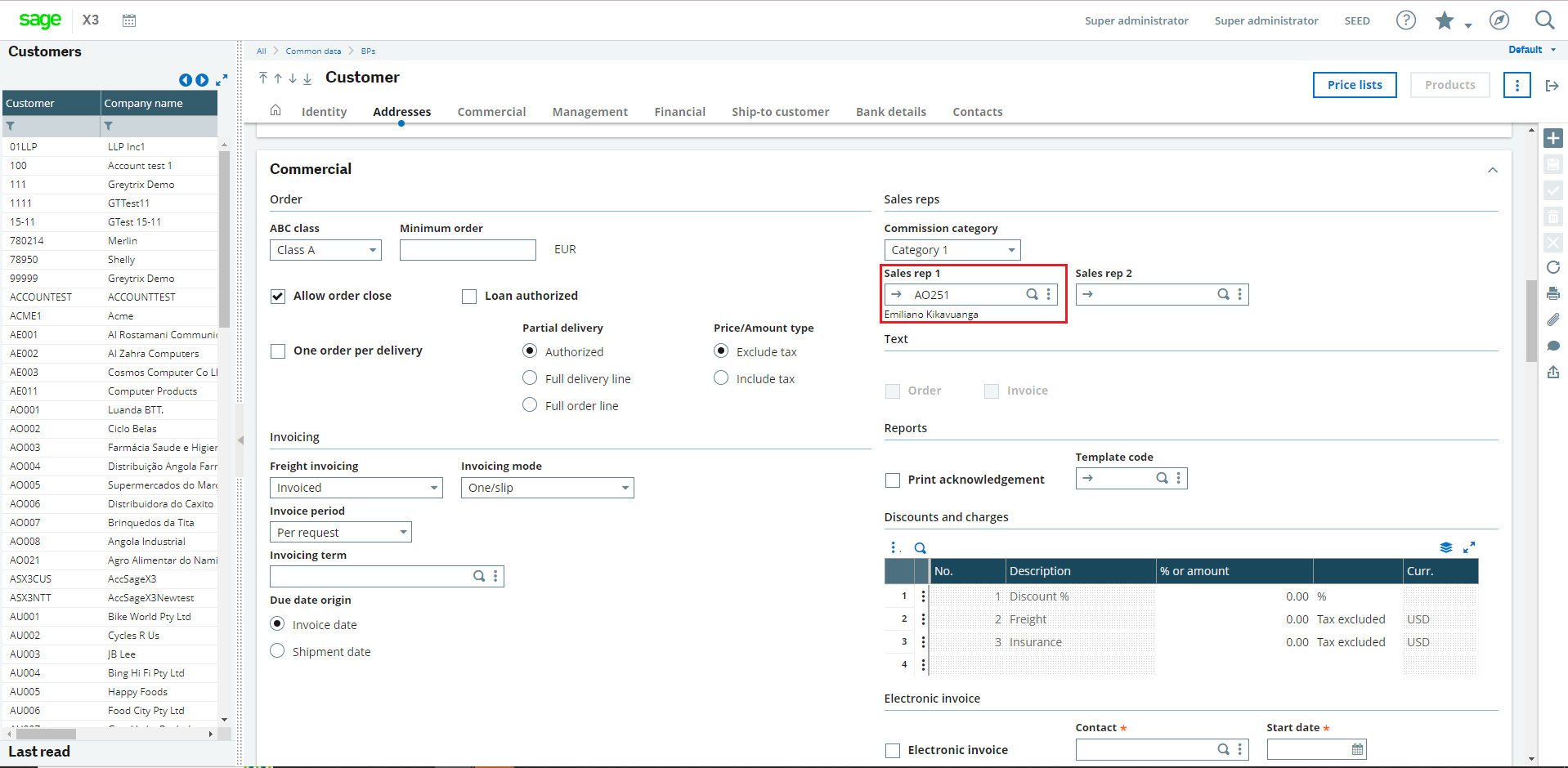Switch to the Management tab

tap(589, 112)
